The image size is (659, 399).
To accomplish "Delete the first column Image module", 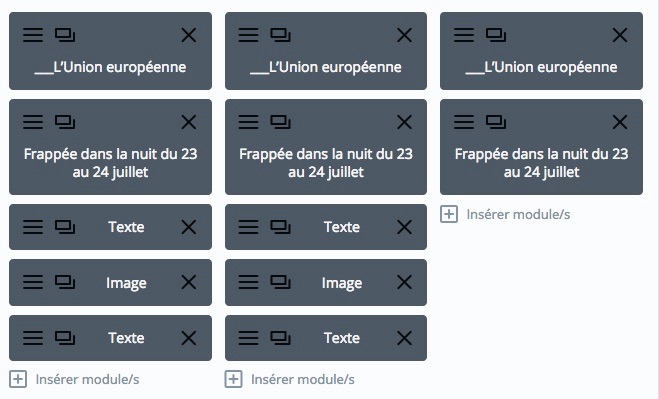I will coord(189,282).
